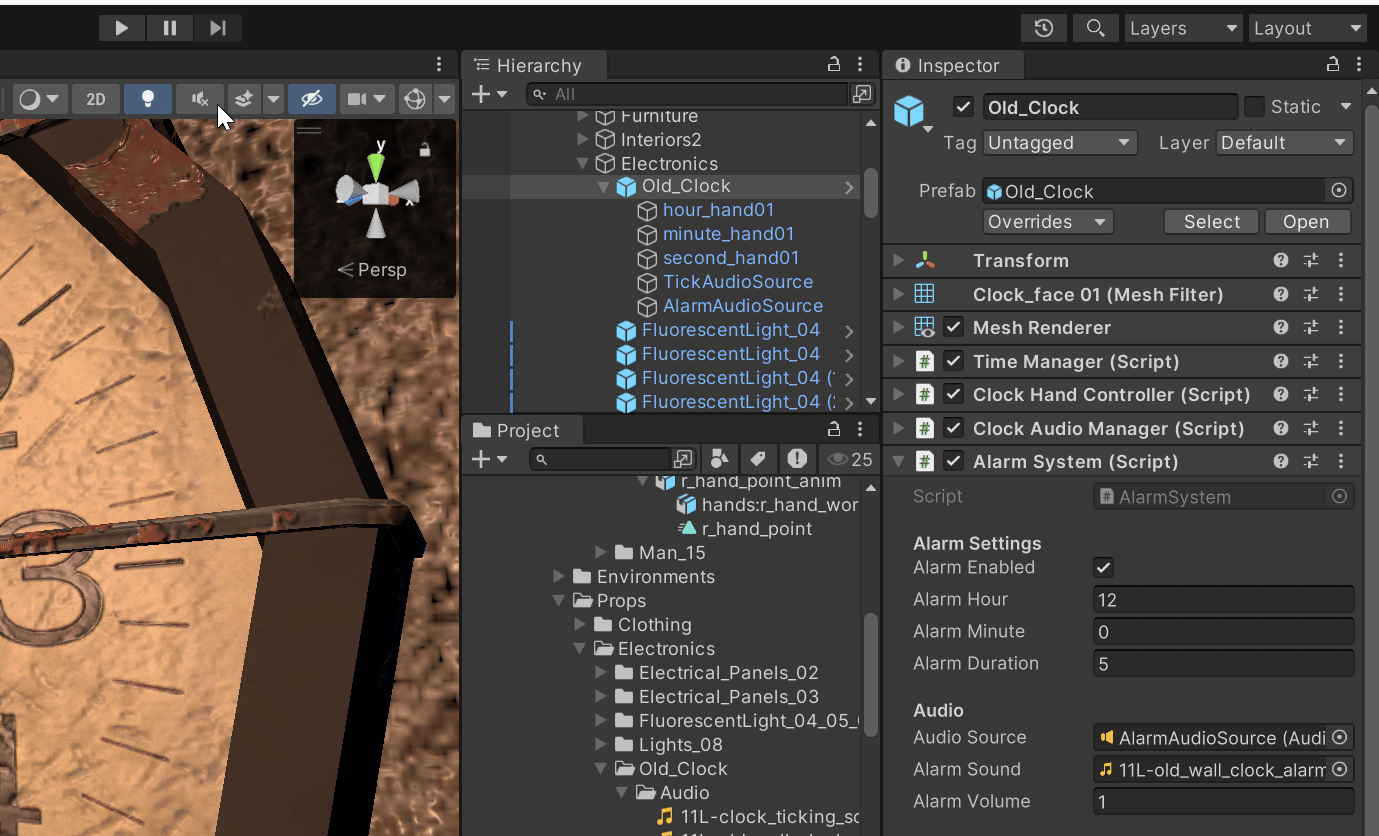Open the Undo History icon in top toolbar
The width and height of the screenshot is (1379, 836).
tap(1044, 28)
